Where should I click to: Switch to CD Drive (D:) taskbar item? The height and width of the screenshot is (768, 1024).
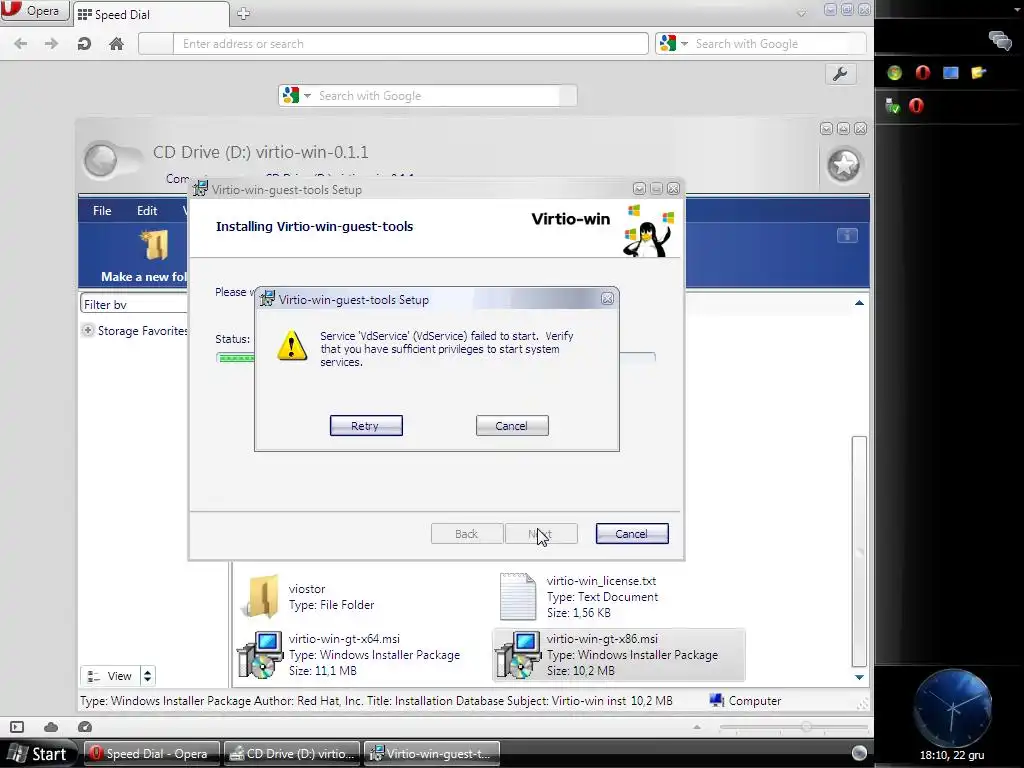pyautogui.click(x=292, y=754)
